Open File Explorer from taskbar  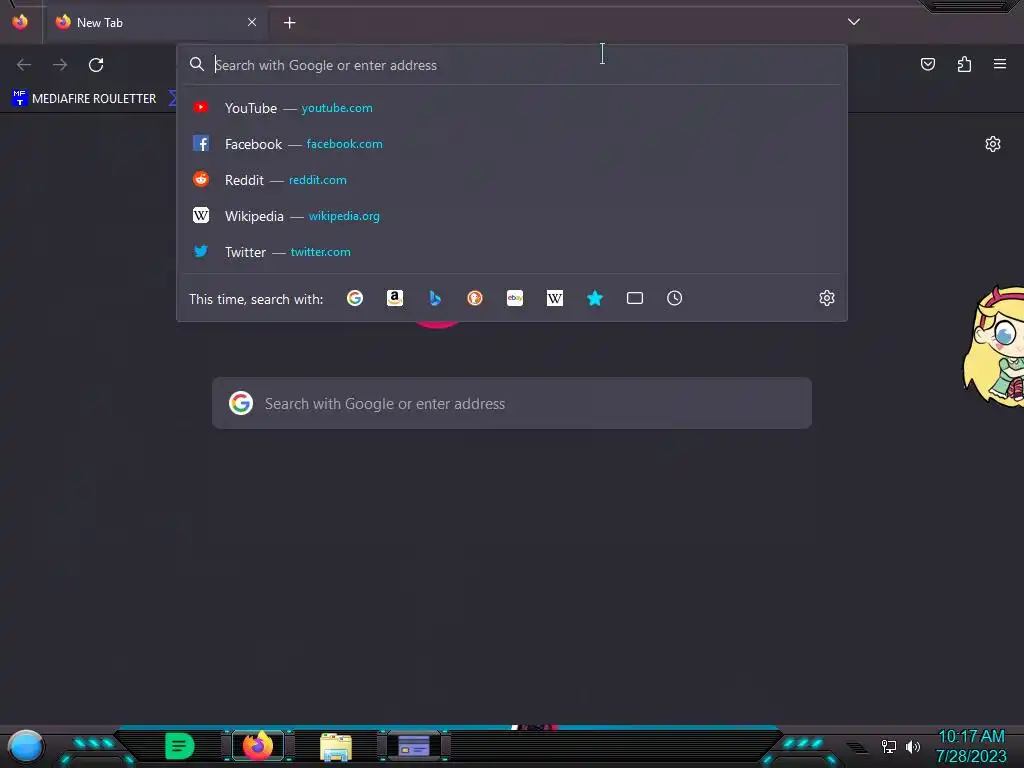336,746
